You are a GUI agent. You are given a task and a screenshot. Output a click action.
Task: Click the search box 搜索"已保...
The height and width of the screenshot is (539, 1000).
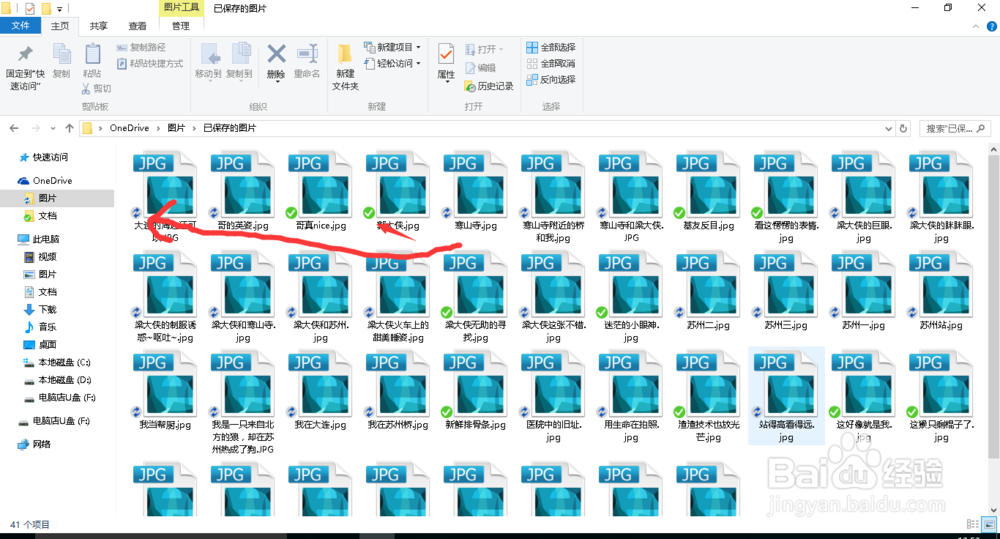(954, 128)
